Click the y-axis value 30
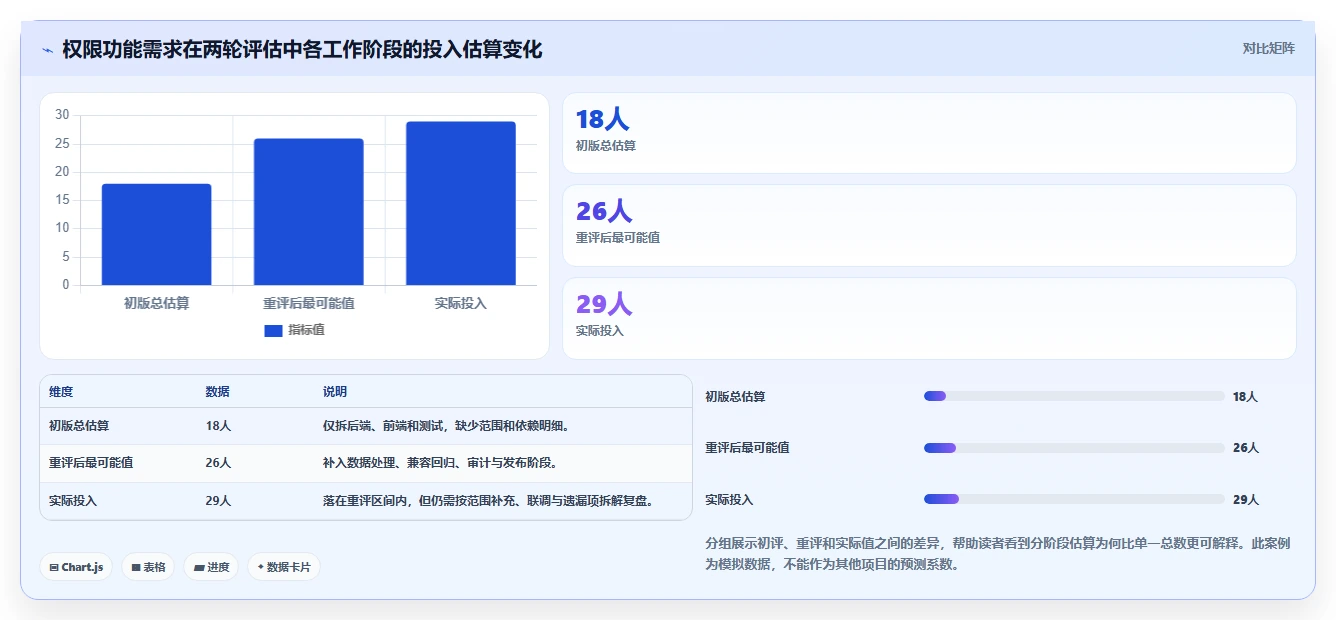Screen dimensions: 1336x620 pos(62,115)
